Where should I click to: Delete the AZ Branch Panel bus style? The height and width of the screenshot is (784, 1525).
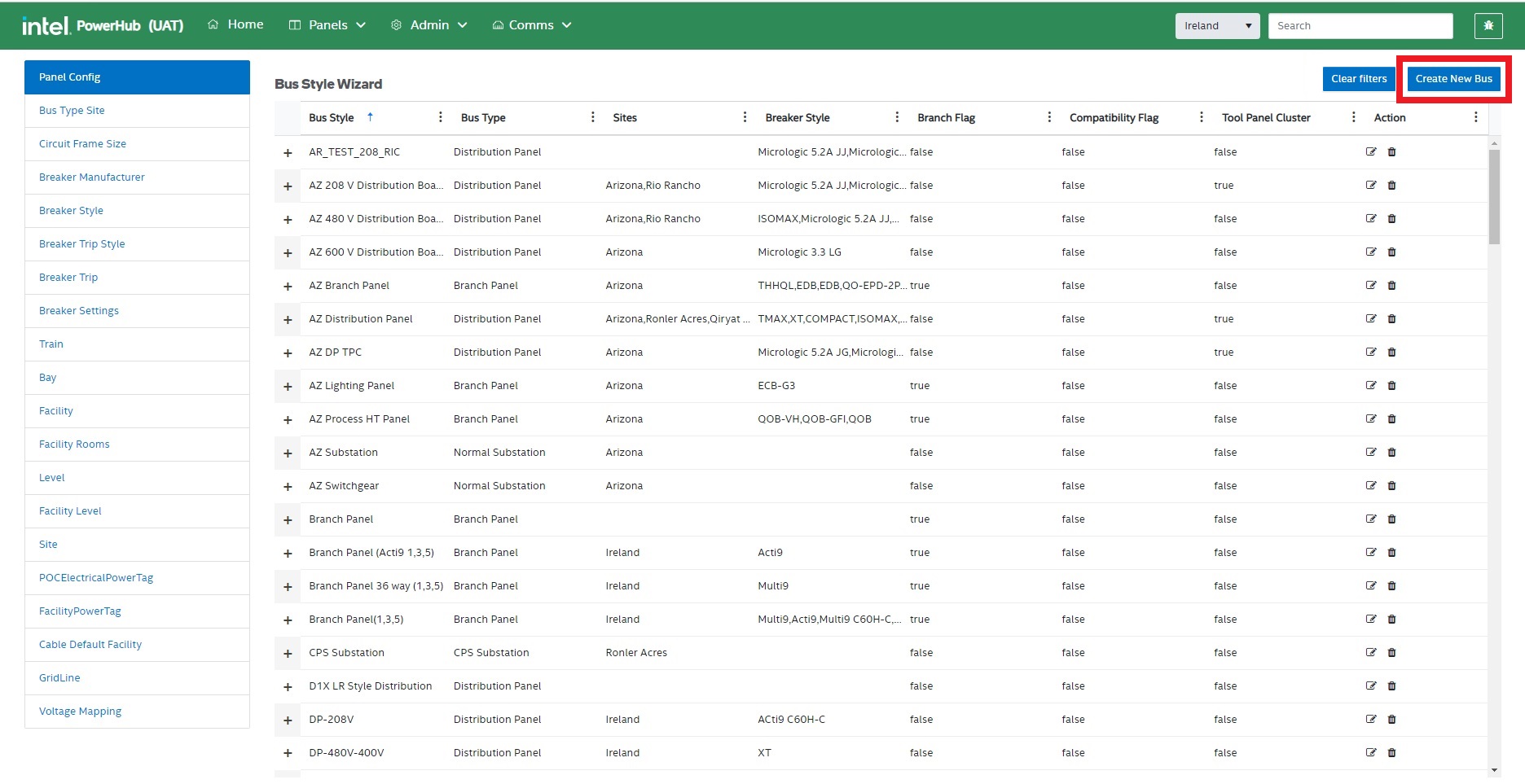tap(1391, 286)
